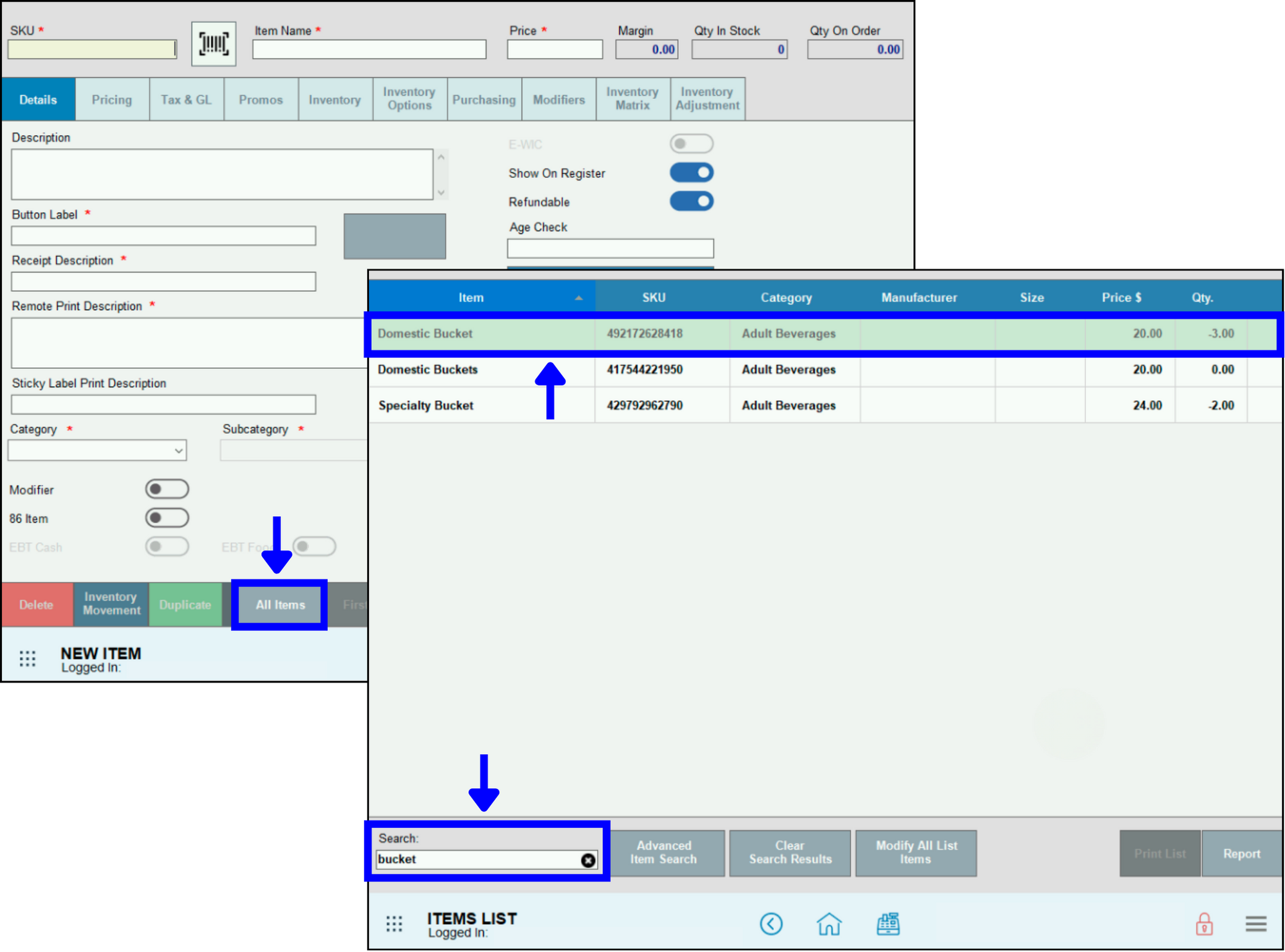The height and width of the screenshot is (952, 1285).
Task: Enable the 86 Item switch
Action: coord(167,518)
